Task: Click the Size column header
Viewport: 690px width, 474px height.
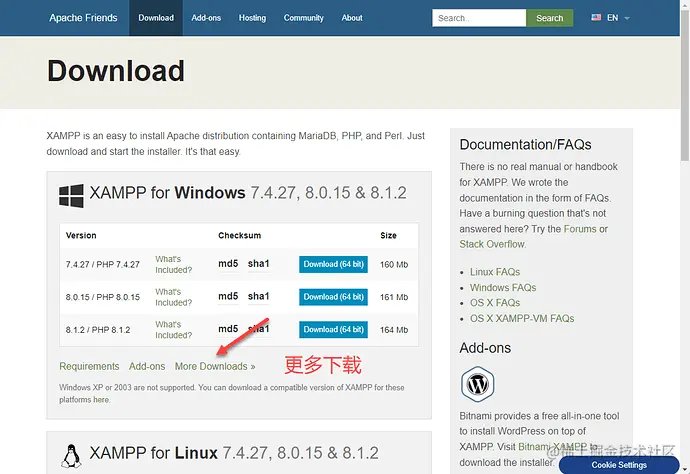Action: pyautogui.click(x=388, y=235)
